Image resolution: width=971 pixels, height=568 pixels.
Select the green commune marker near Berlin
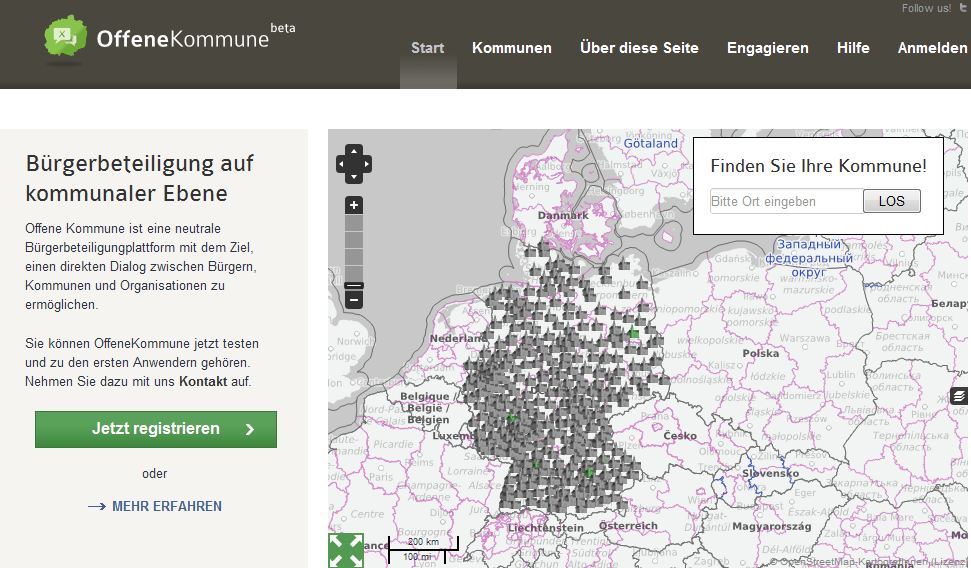tap(634, 334)
